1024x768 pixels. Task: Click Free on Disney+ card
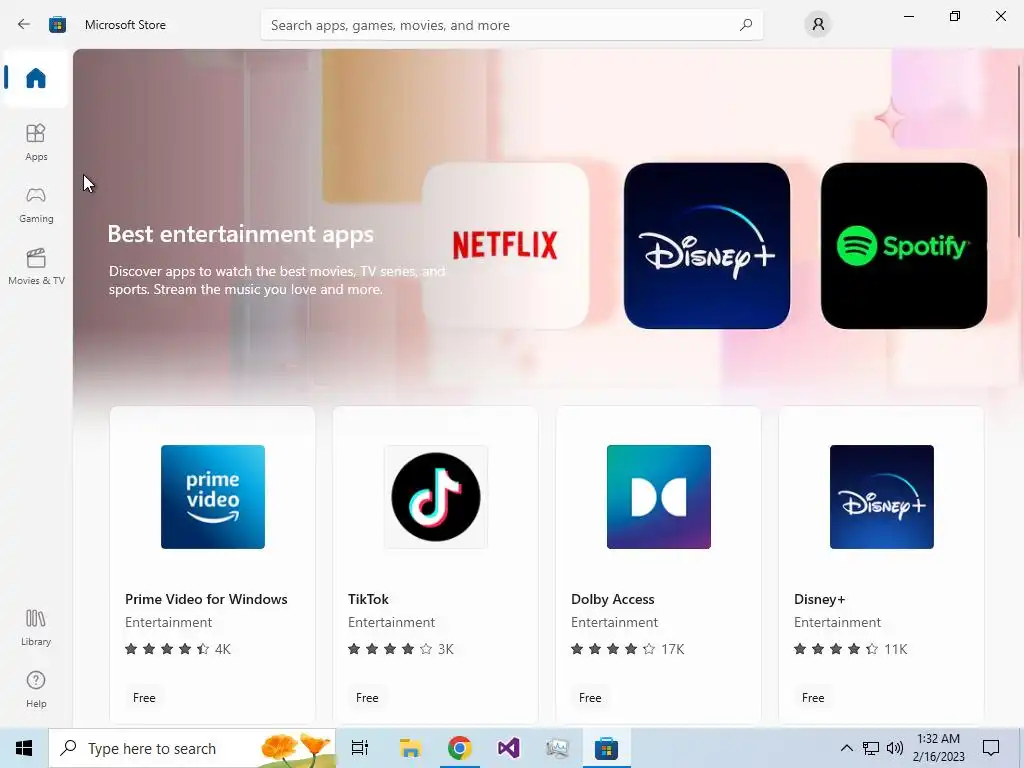pos(813,697)
